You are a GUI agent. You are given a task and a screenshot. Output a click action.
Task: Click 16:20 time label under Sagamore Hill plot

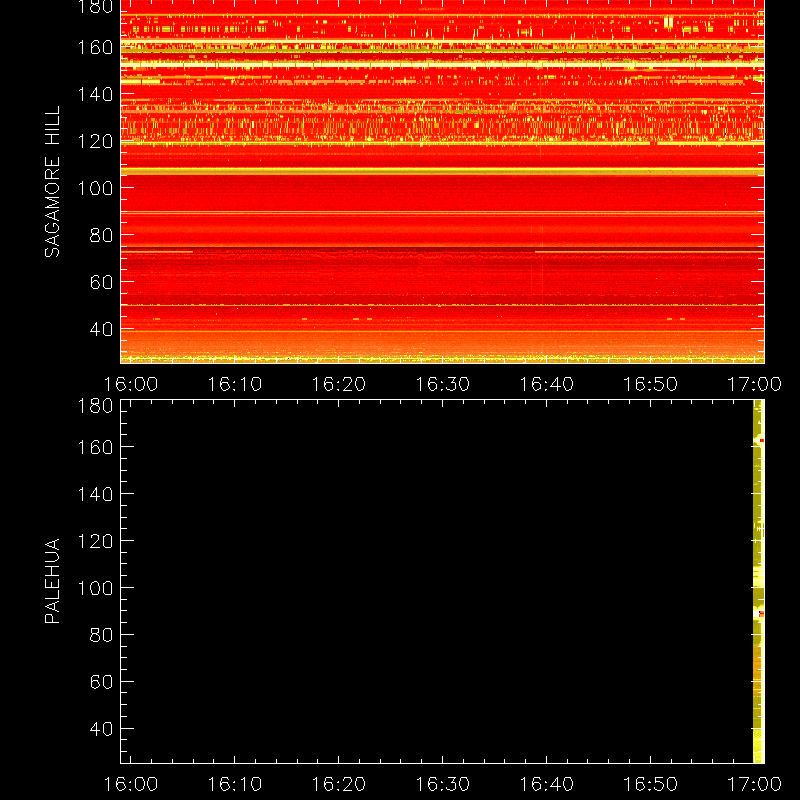[x=339, y=384]
